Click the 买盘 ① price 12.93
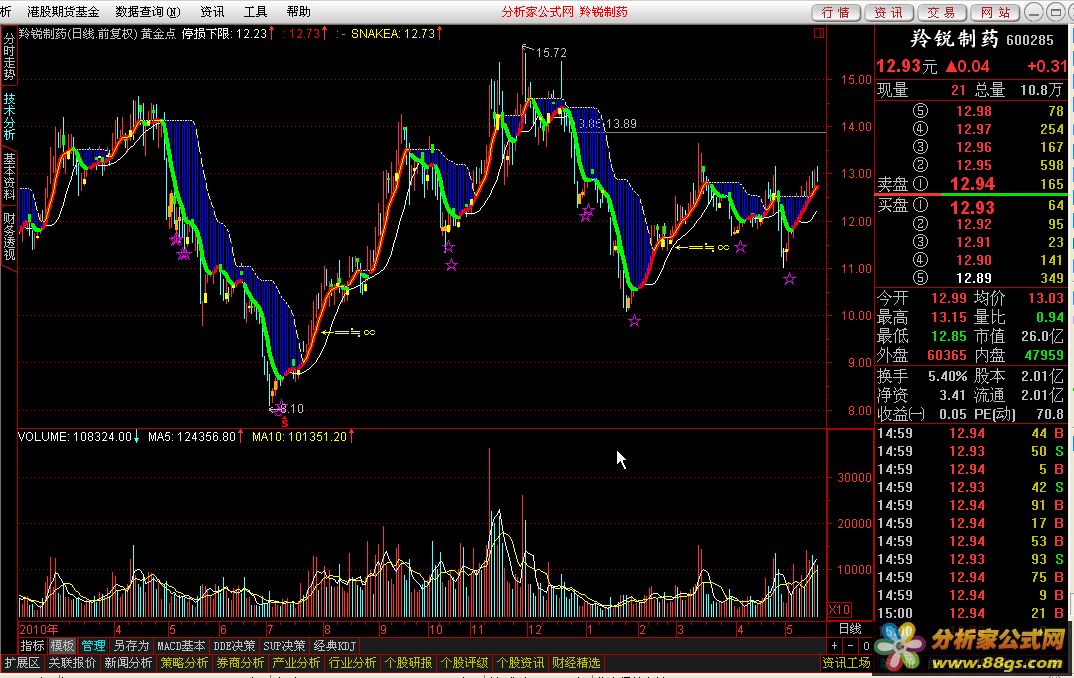Image resolution: width=1074 pixels, height=678 pixels. (x=972, y=207)
